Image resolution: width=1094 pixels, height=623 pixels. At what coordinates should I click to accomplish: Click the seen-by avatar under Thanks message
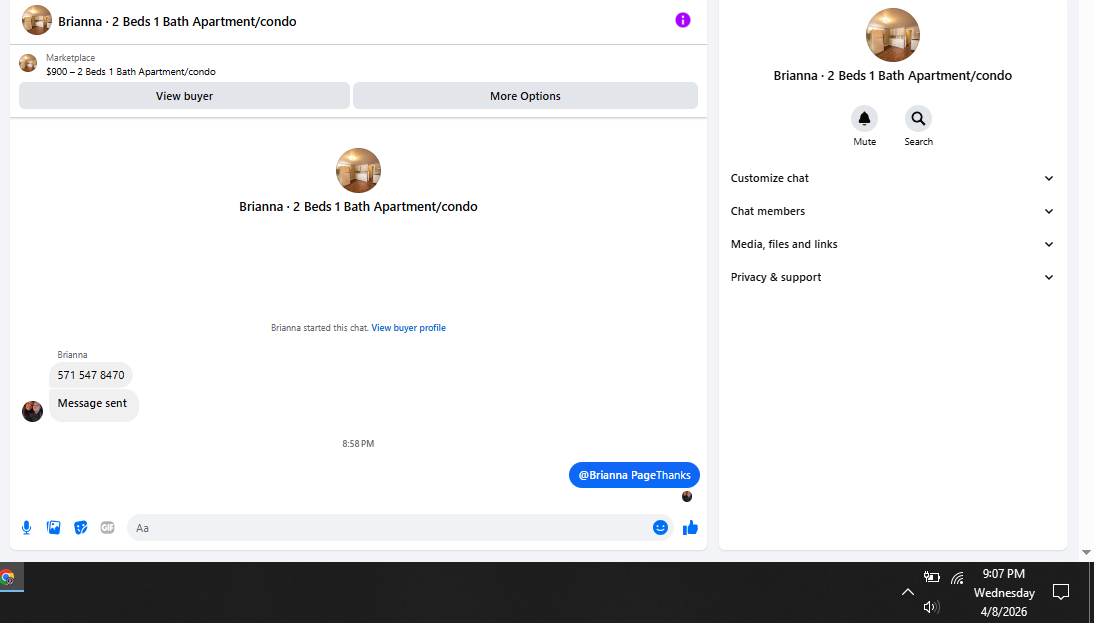click(x=687, y=496)
